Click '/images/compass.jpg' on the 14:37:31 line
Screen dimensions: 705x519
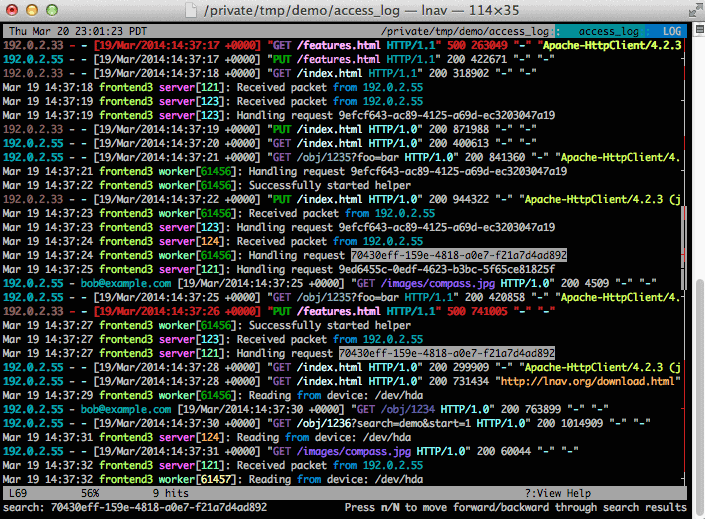[x=353, y=451]
